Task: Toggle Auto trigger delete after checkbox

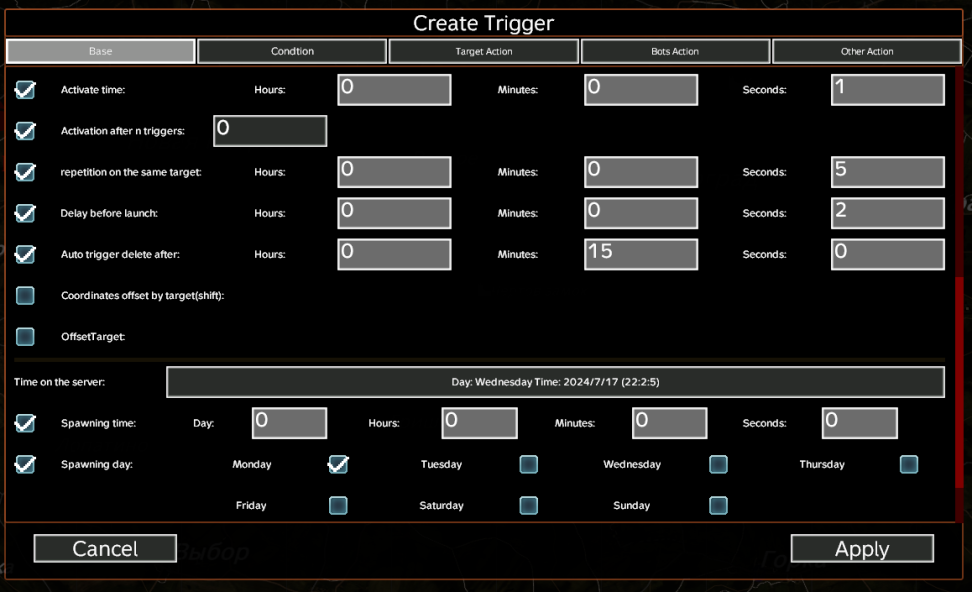Action: click(25, 254)
